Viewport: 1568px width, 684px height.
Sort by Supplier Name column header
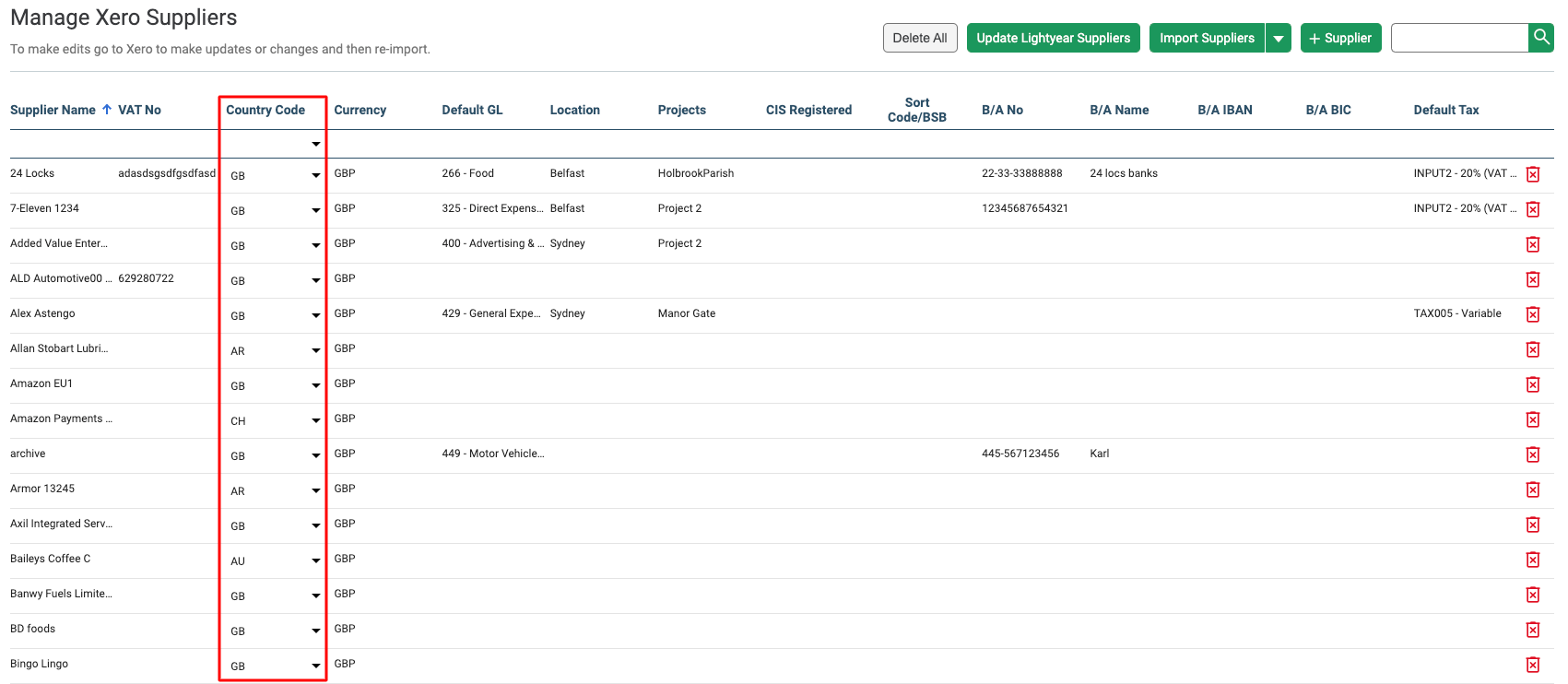click(53, 110)
